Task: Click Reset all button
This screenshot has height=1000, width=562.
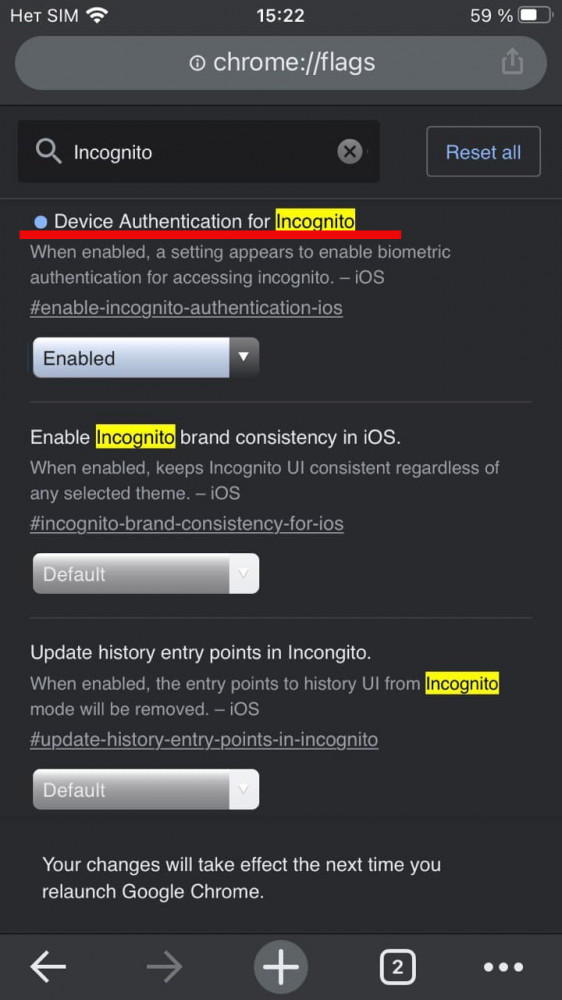Action: click(484, 152)
